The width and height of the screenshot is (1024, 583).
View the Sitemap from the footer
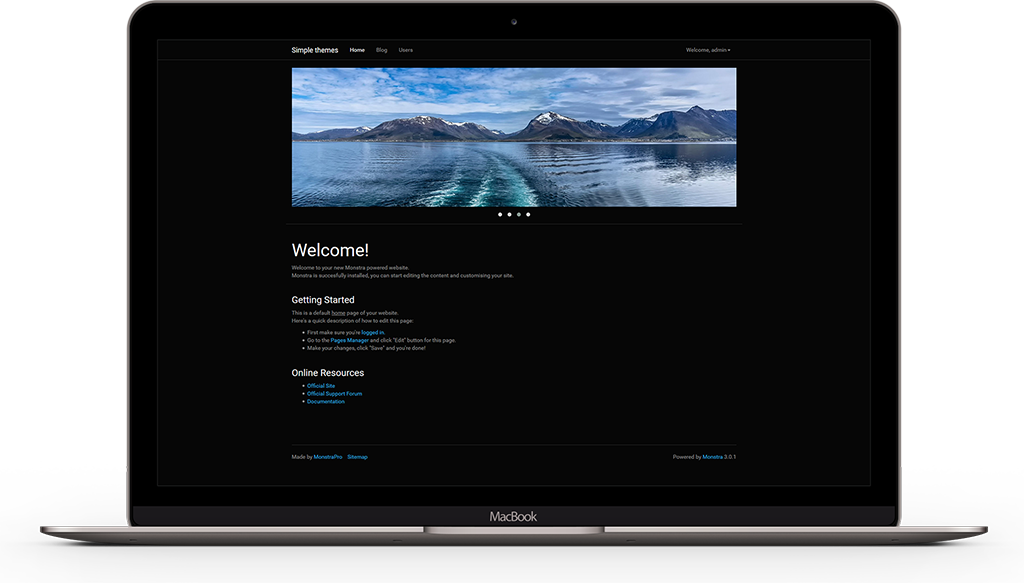click(x=357, y=456)
